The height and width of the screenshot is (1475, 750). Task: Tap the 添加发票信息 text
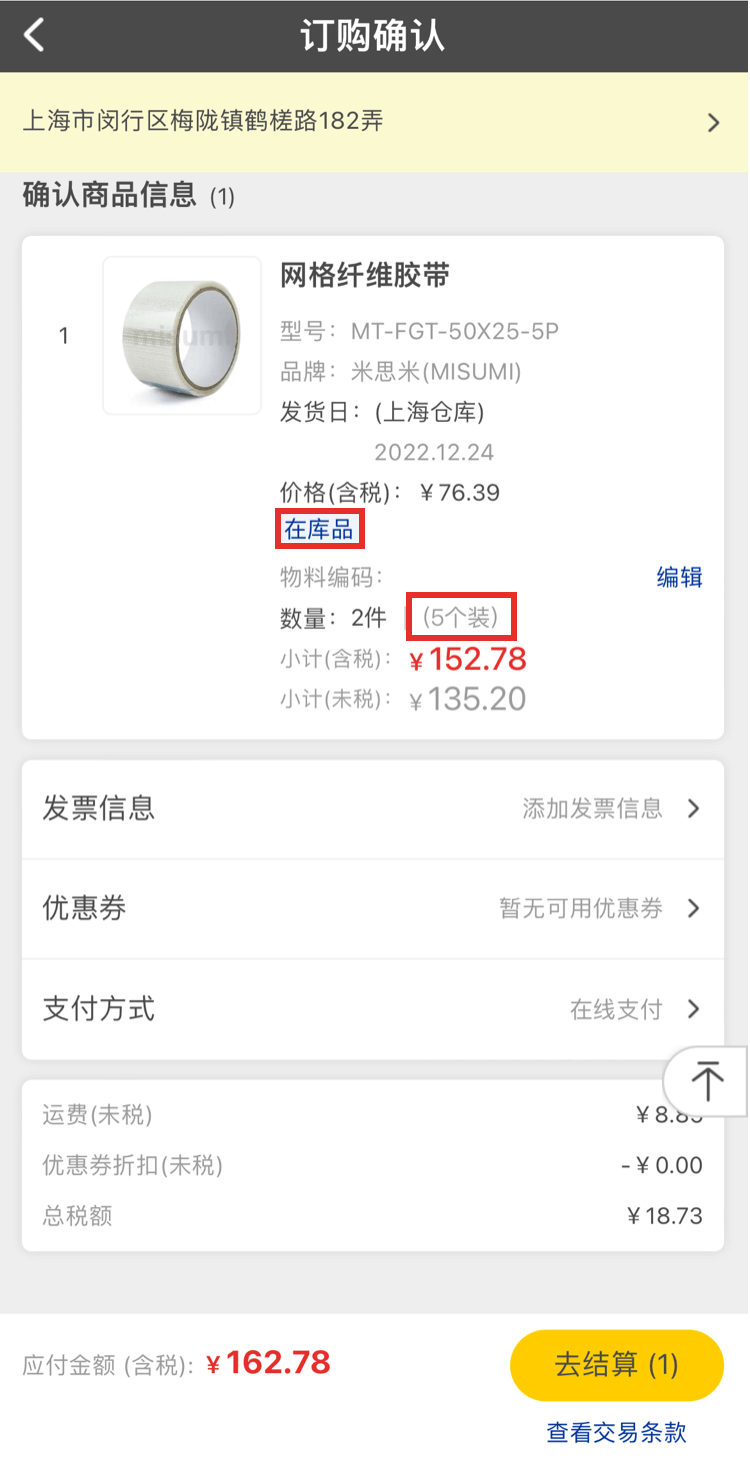point(592,809)
